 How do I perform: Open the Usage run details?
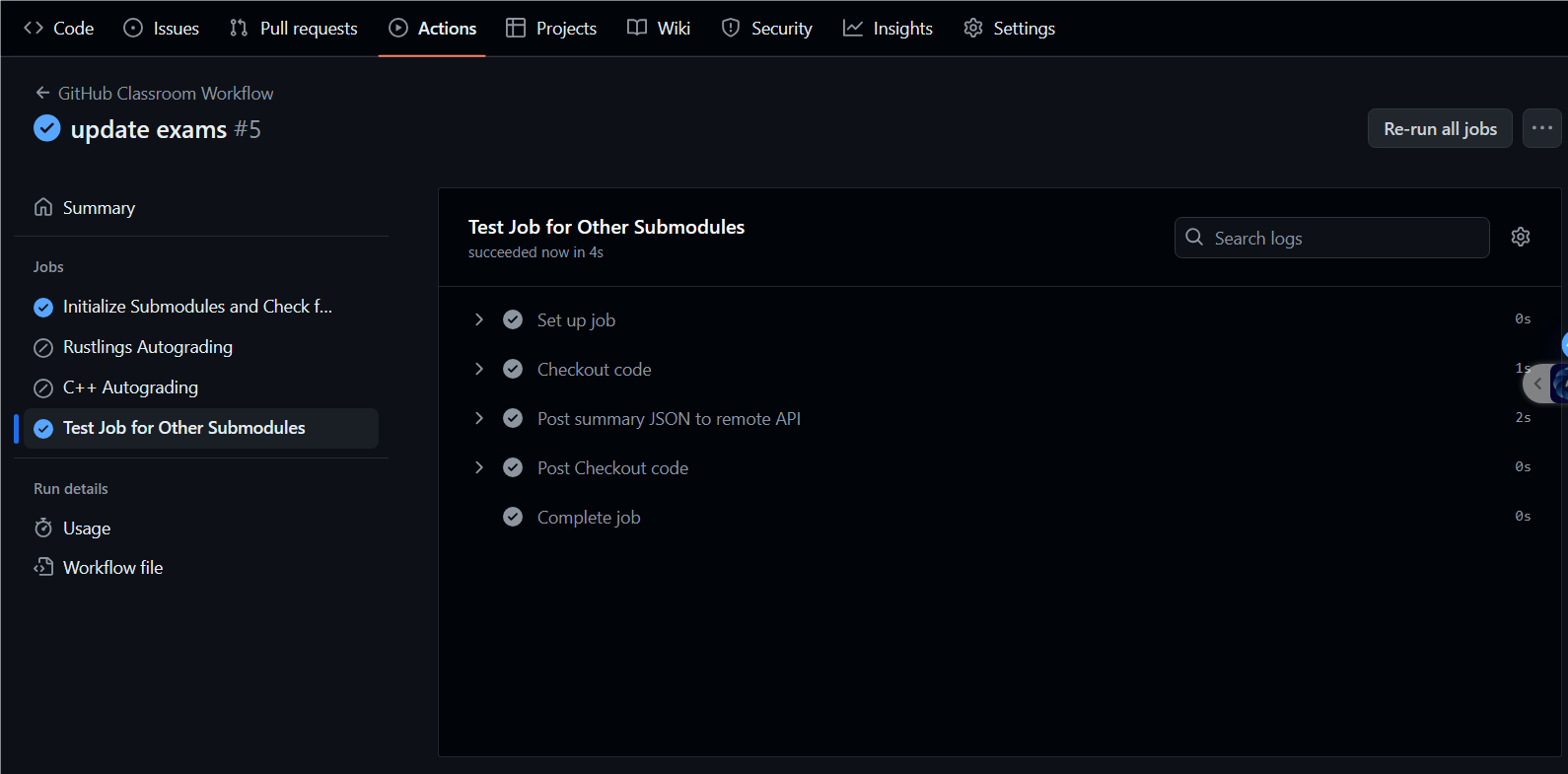point(201,528)
